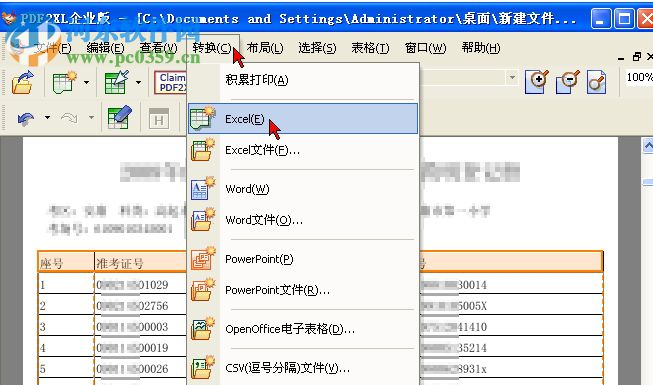Click the cell ending in 30014

point(511,285)
